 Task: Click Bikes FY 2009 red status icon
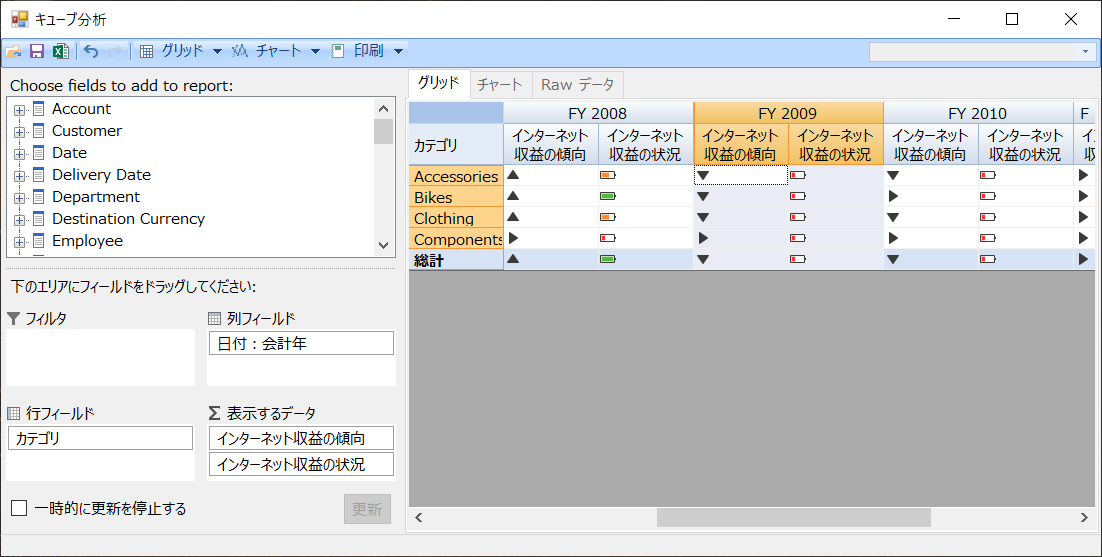[x=798, y=196]
